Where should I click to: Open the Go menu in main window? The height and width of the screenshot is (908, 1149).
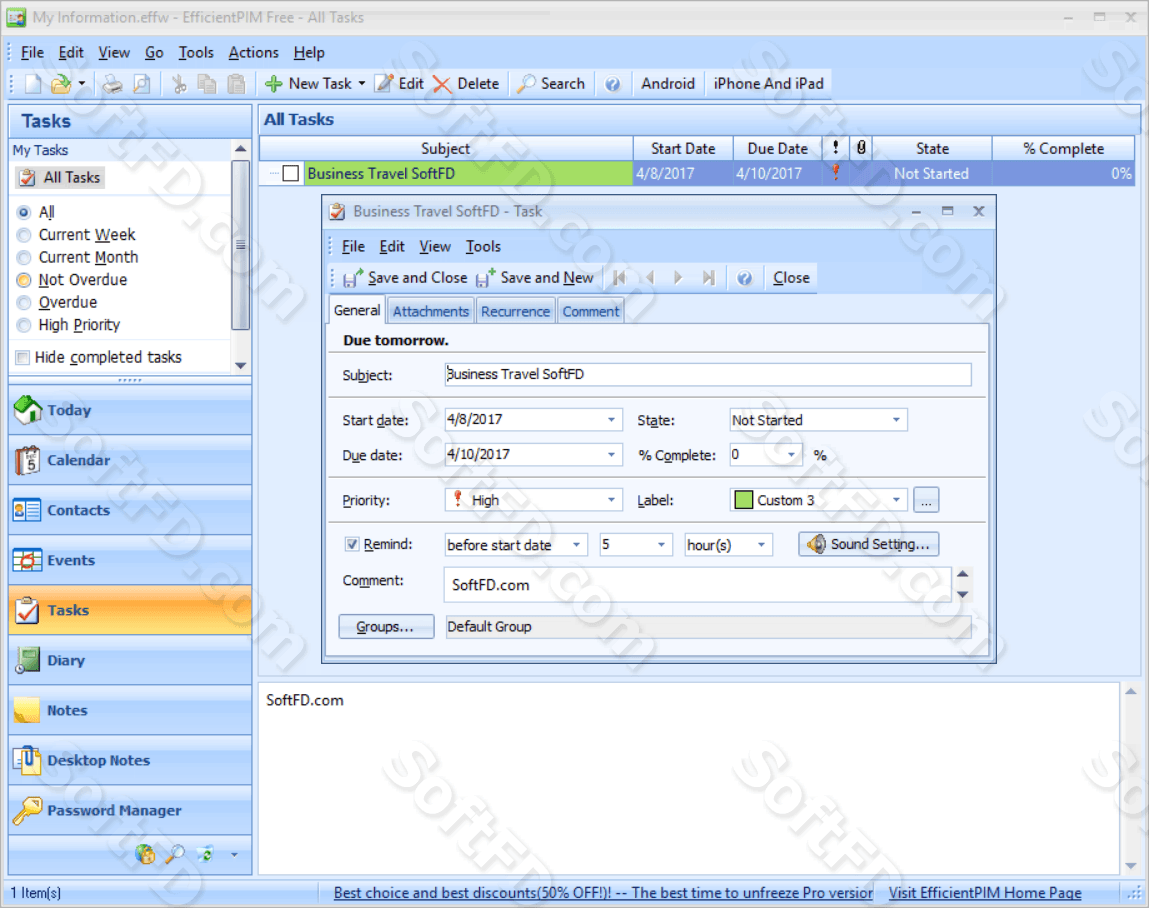154,53
